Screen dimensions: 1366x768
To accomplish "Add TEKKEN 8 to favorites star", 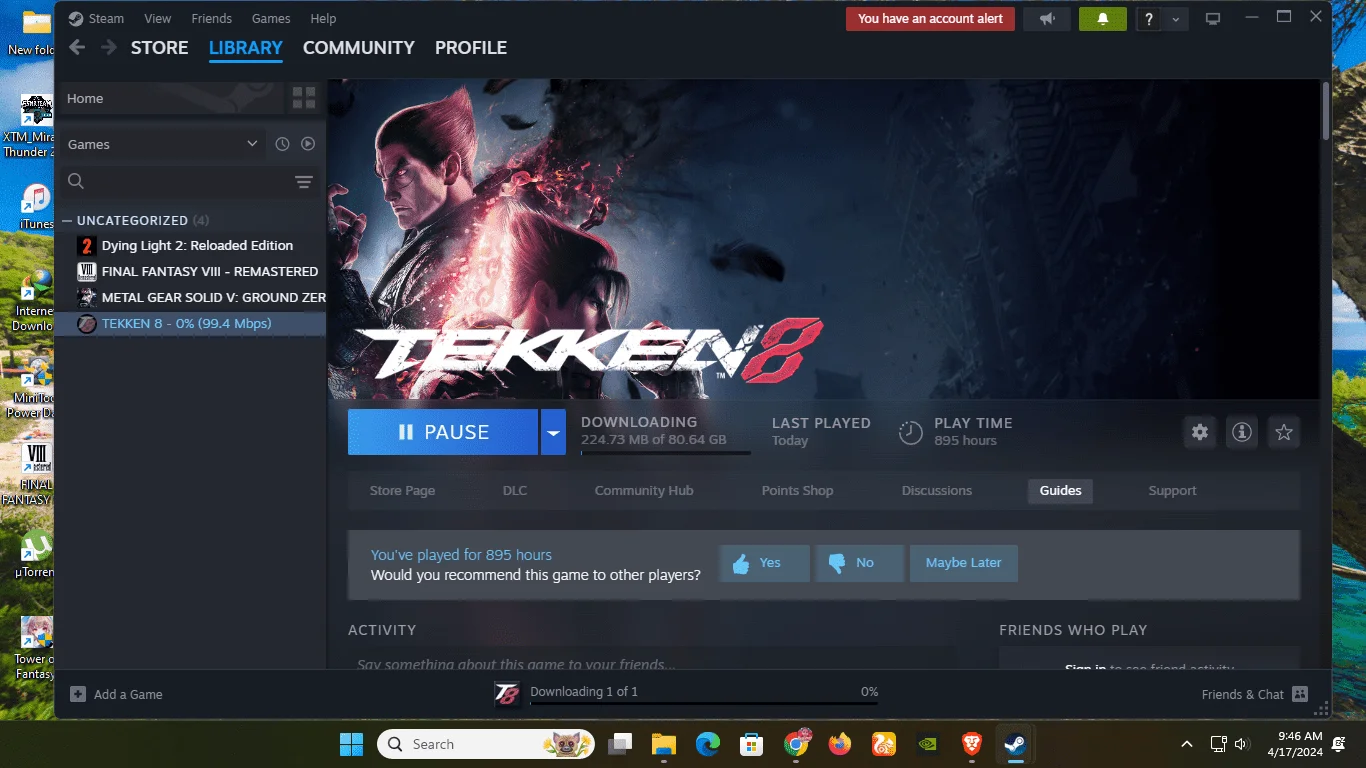I will click(x=1284, y=432).
